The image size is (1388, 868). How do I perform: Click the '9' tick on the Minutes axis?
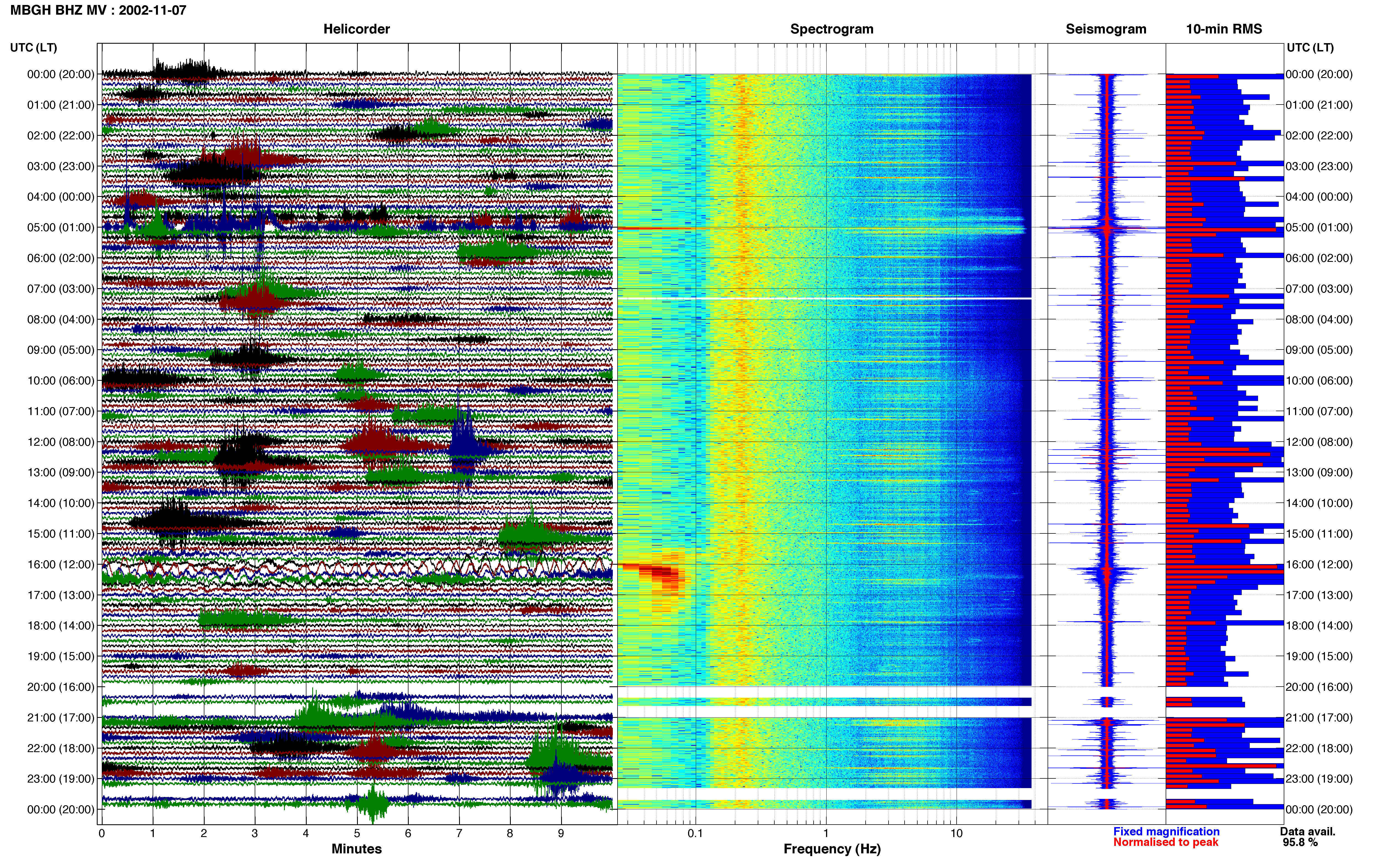561,833
